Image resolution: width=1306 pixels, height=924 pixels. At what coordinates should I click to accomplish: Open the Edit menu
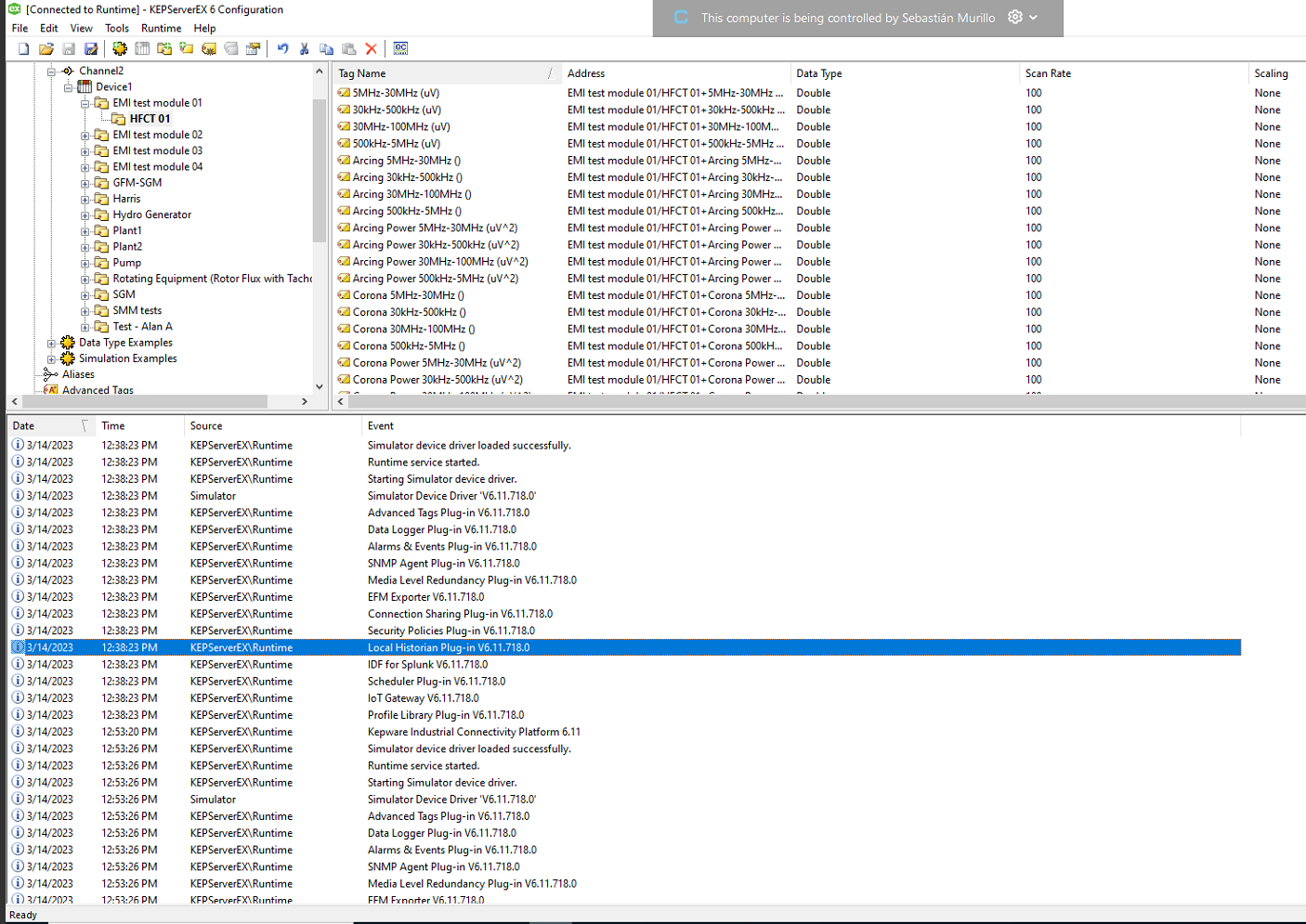point(49,28)
